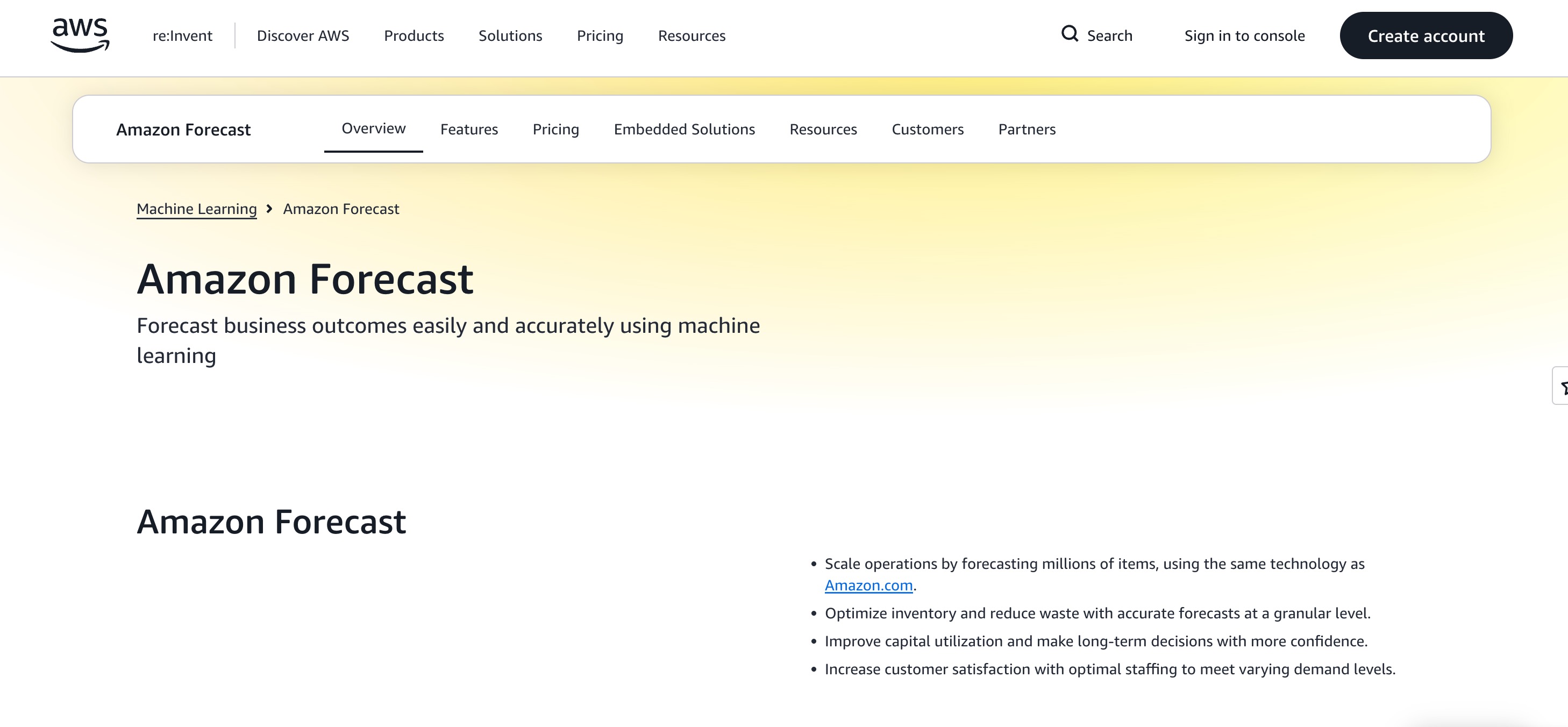Open the top Pricing menu
The image size is (1568, 727).
[x=600, y=36]
